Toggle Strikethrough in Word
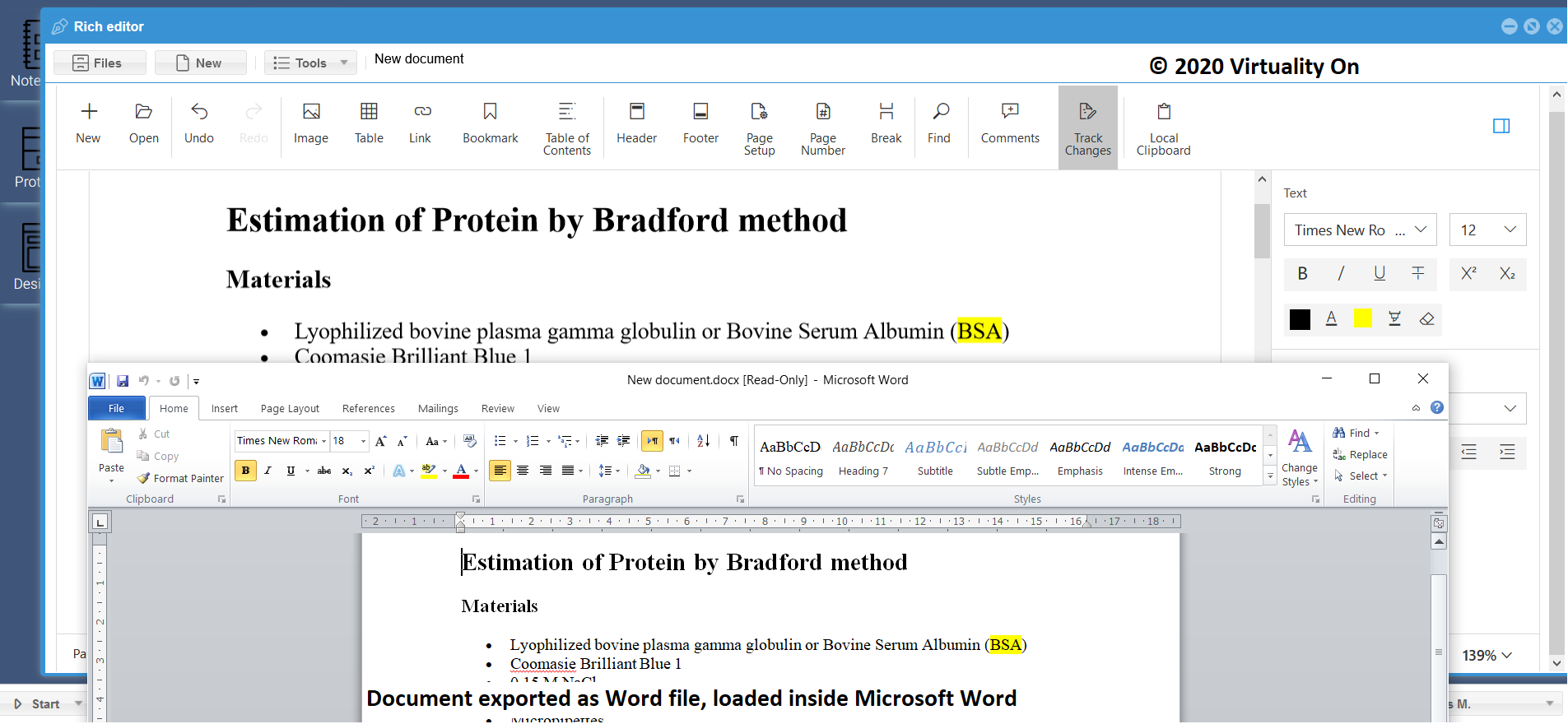1568x724 pixels. coord(324,471)
